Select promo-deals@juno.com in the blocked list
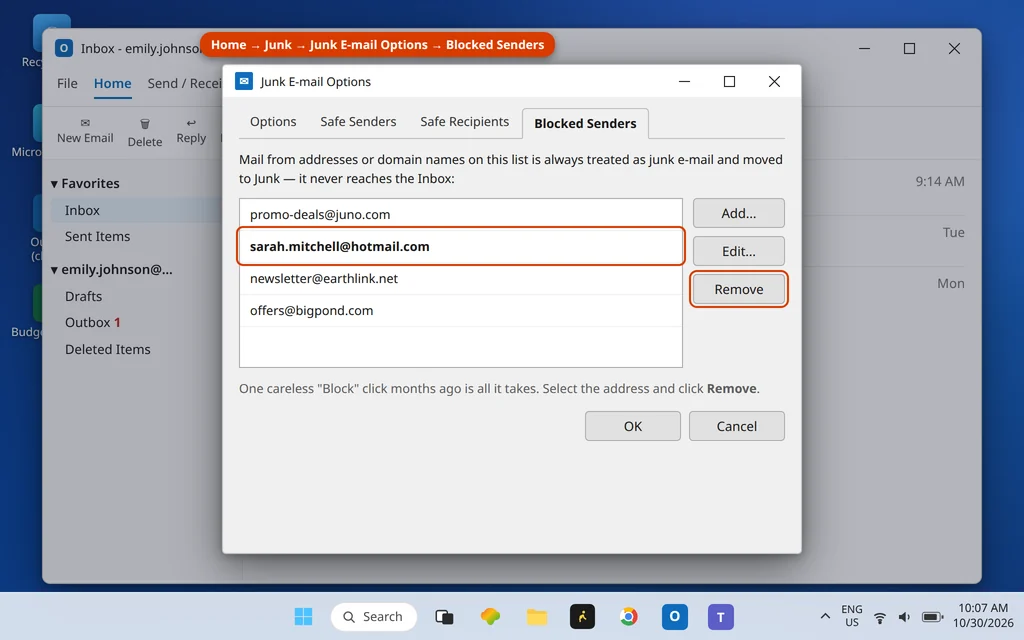The image size is (1024, 640). [460, 214]
